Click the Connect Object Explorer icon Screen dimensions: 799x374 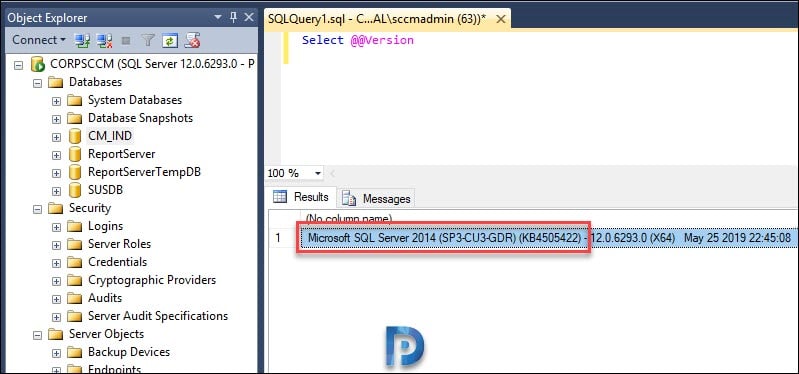click(x=82, y=40)
